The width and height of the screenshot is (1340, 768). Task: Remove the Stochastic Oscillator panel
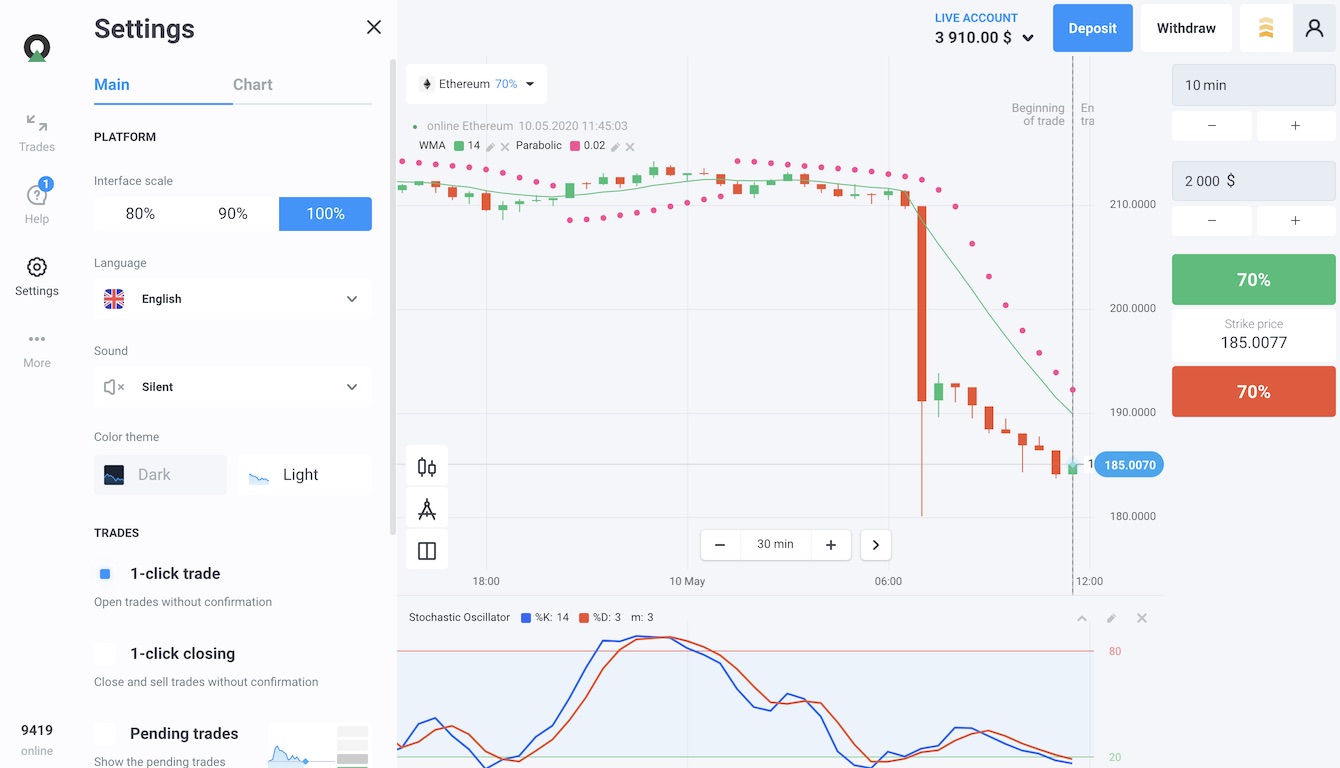pos(1142,618)
